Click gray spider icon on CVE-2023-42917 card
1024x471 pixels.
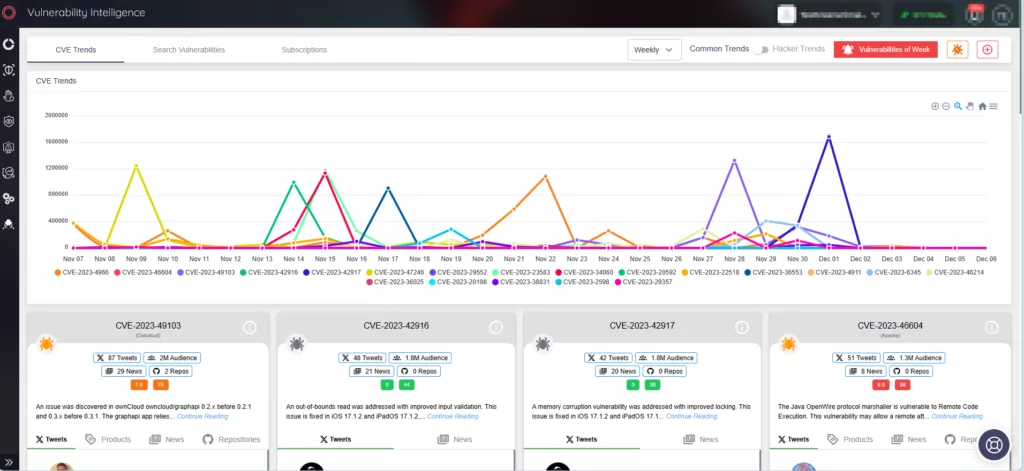pyautogui.click(x=543, y=343)
